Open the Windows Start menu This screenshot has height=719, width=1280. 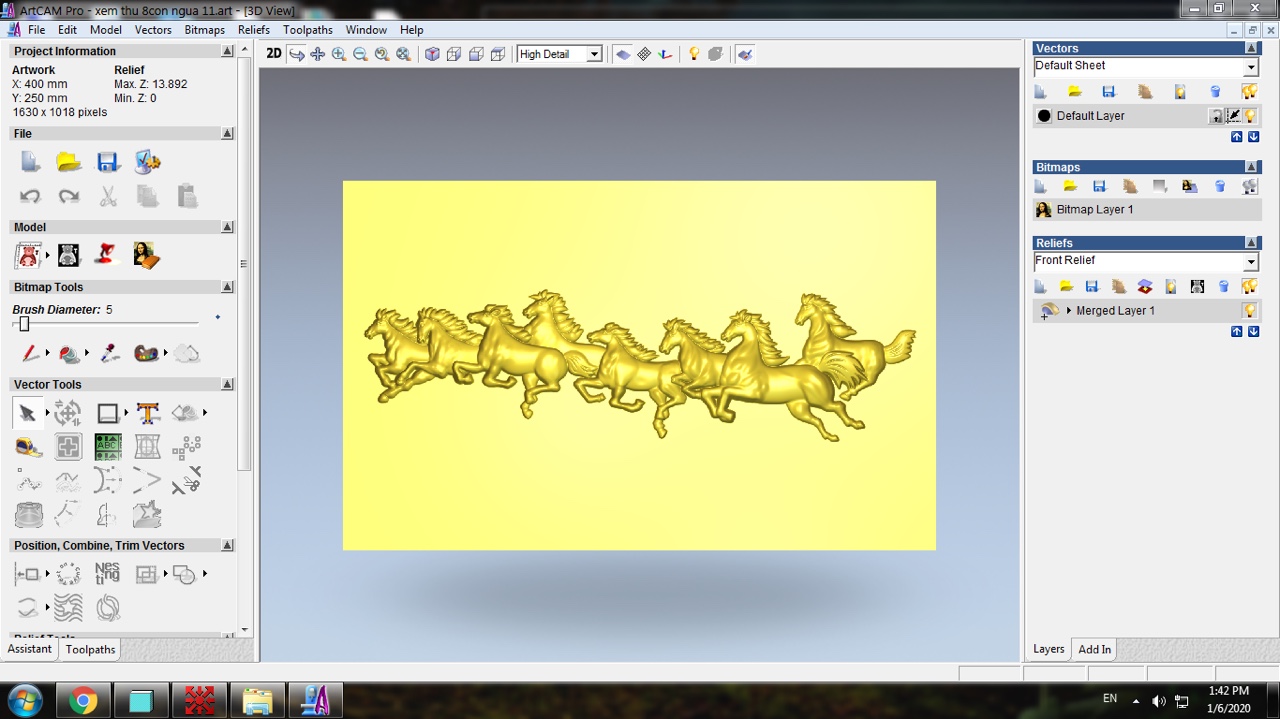coord(24,701)
